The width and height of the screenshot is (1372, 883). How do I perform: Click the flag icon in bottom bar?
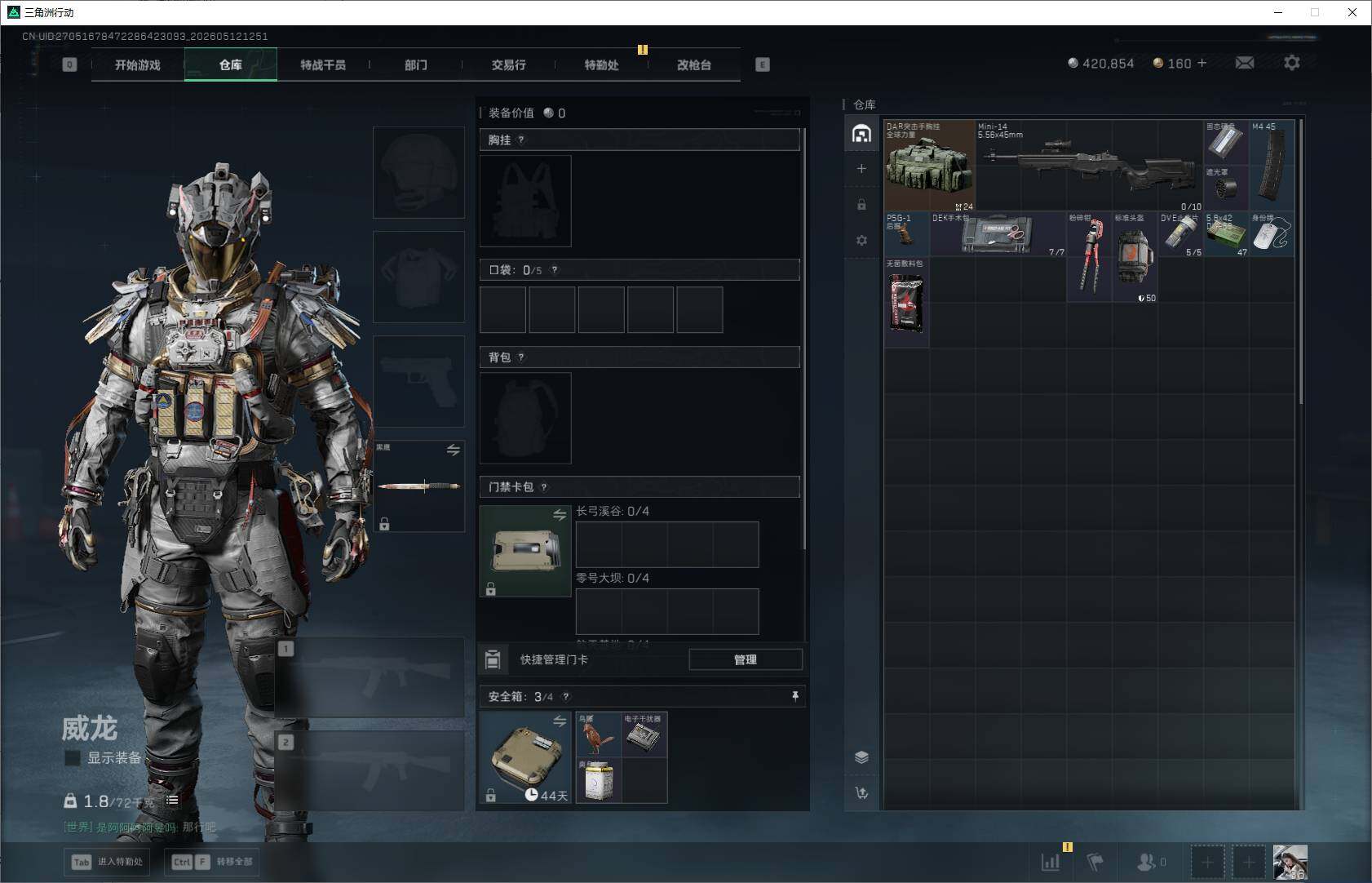click(1095, 862)
